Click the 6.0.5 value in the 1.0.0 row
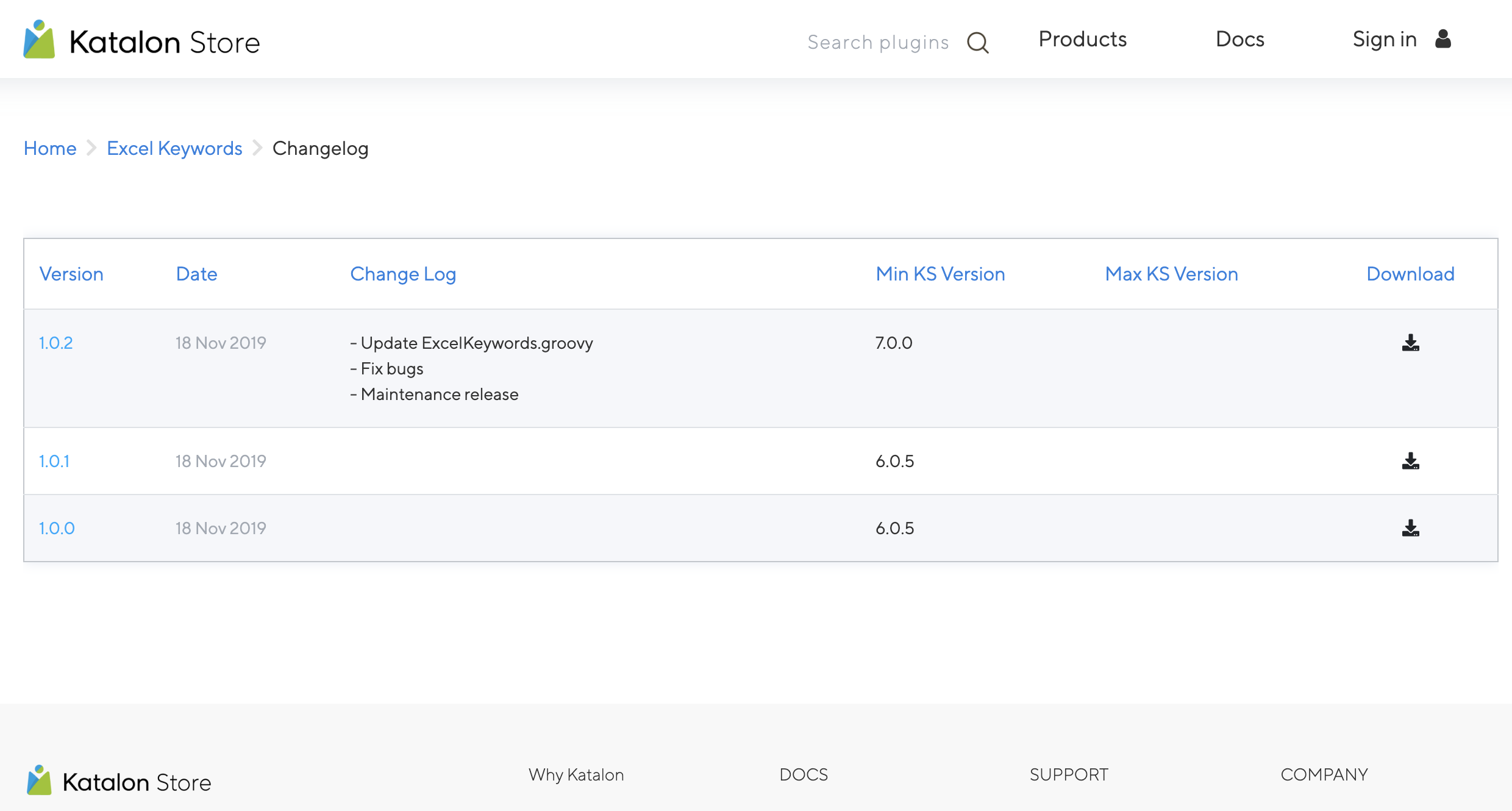This screenshot has height=811, width=1512. pyautogui.click(x=895, y=528)
